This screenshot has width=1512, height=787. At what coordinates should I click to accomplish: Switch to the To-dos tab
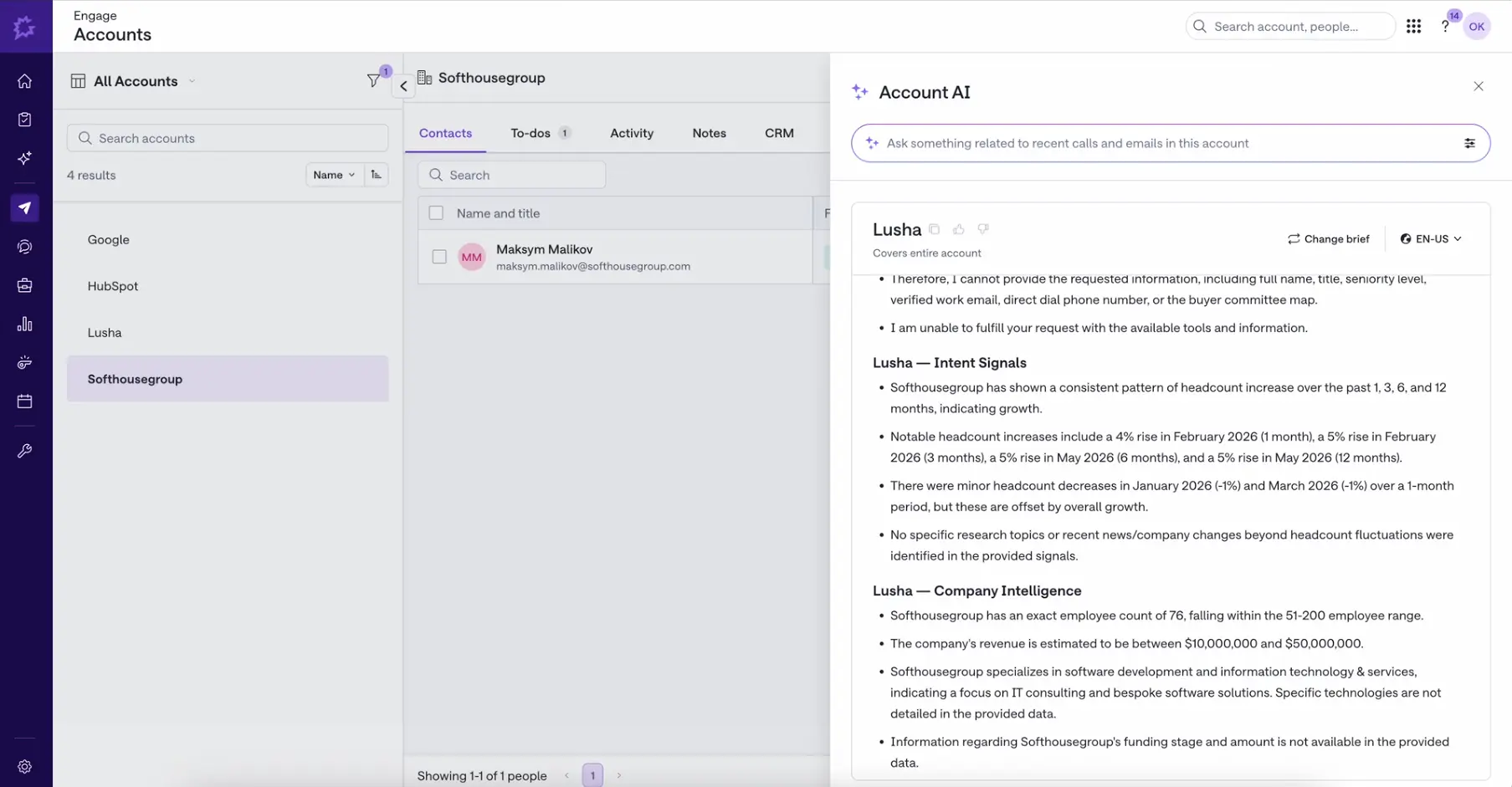pyautogui.click(x=541, y=133)
